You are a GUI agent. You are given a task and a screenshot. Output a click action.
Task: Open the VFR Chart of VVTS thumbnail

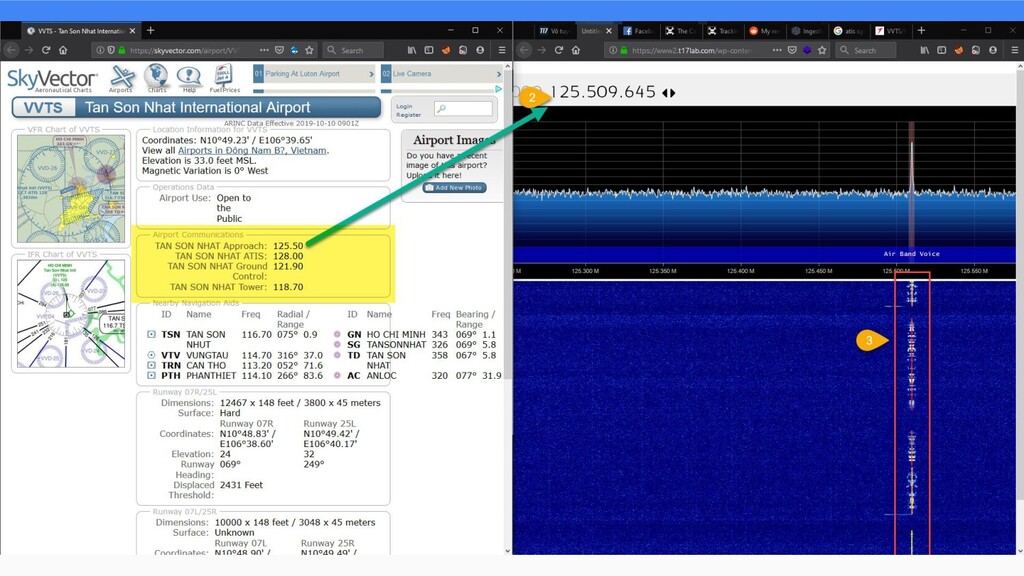click(x=71, y=189)
